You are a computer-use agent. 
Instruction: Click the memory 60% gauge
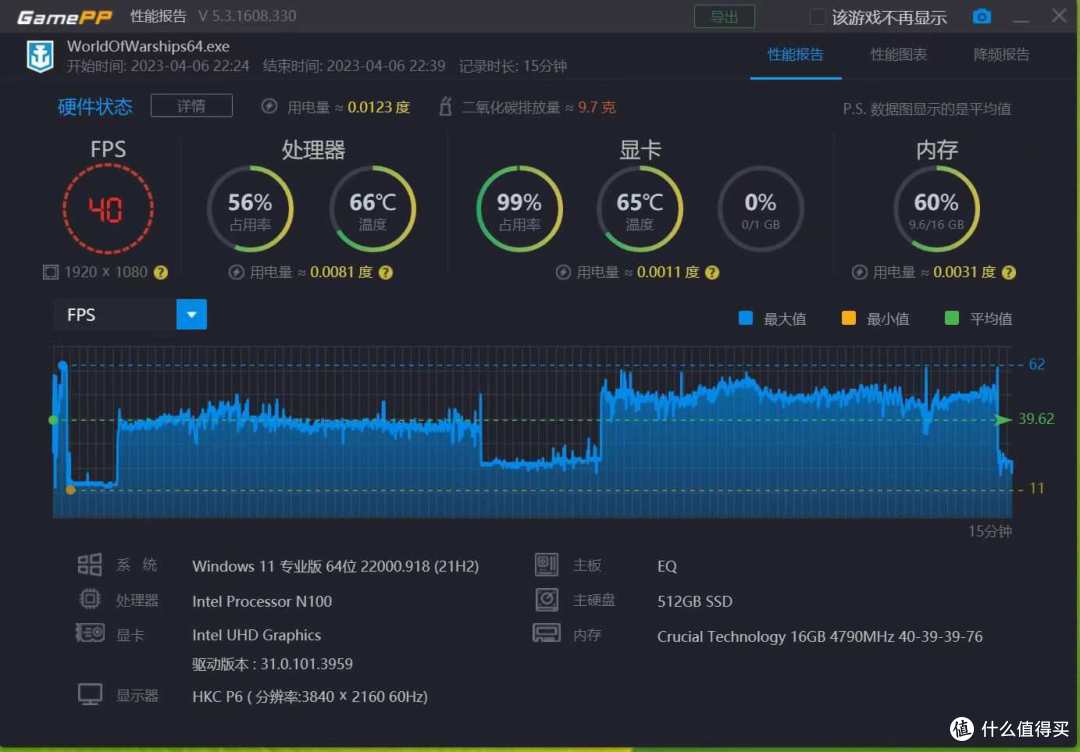tap(936, 209)
